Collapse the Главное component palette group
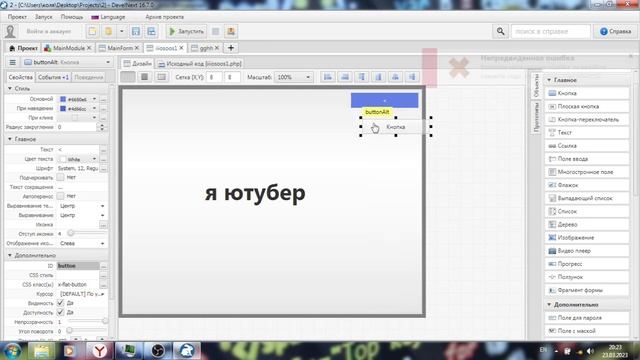This screenshot has height=360, width=640. tap(549, 80)
